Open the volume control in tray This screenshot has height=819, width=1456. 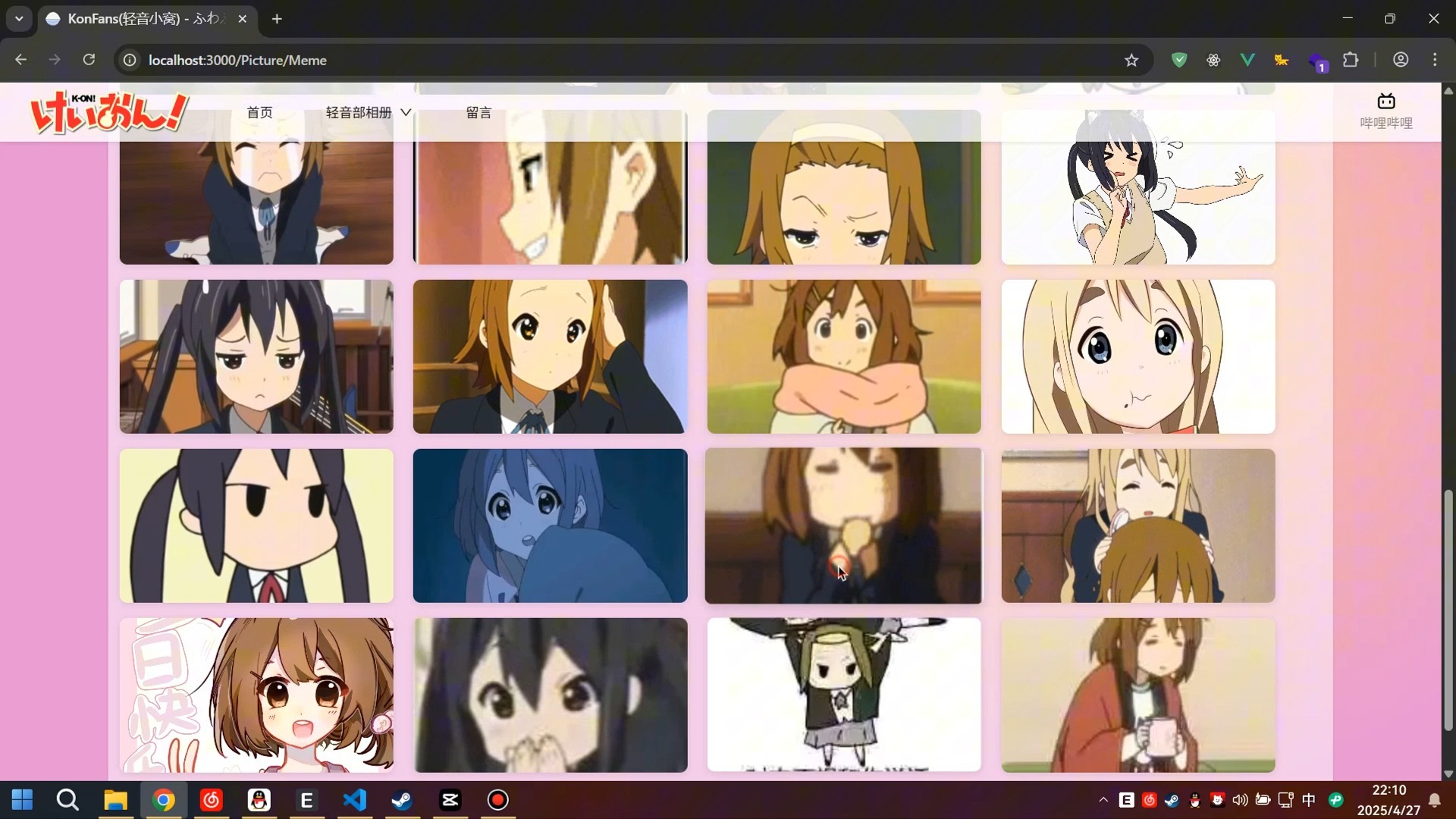[1241, 800]
